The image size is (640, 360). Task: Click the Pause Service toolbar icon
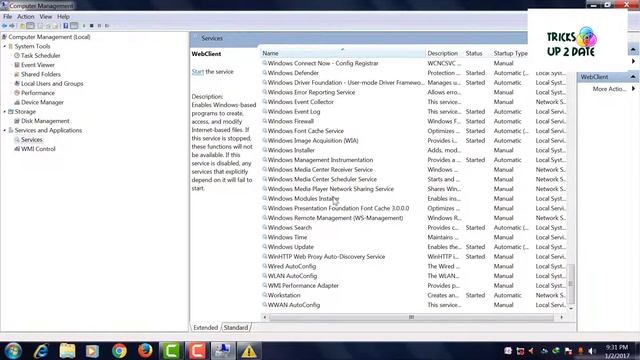pyautogui.click(x=99, y=26)
